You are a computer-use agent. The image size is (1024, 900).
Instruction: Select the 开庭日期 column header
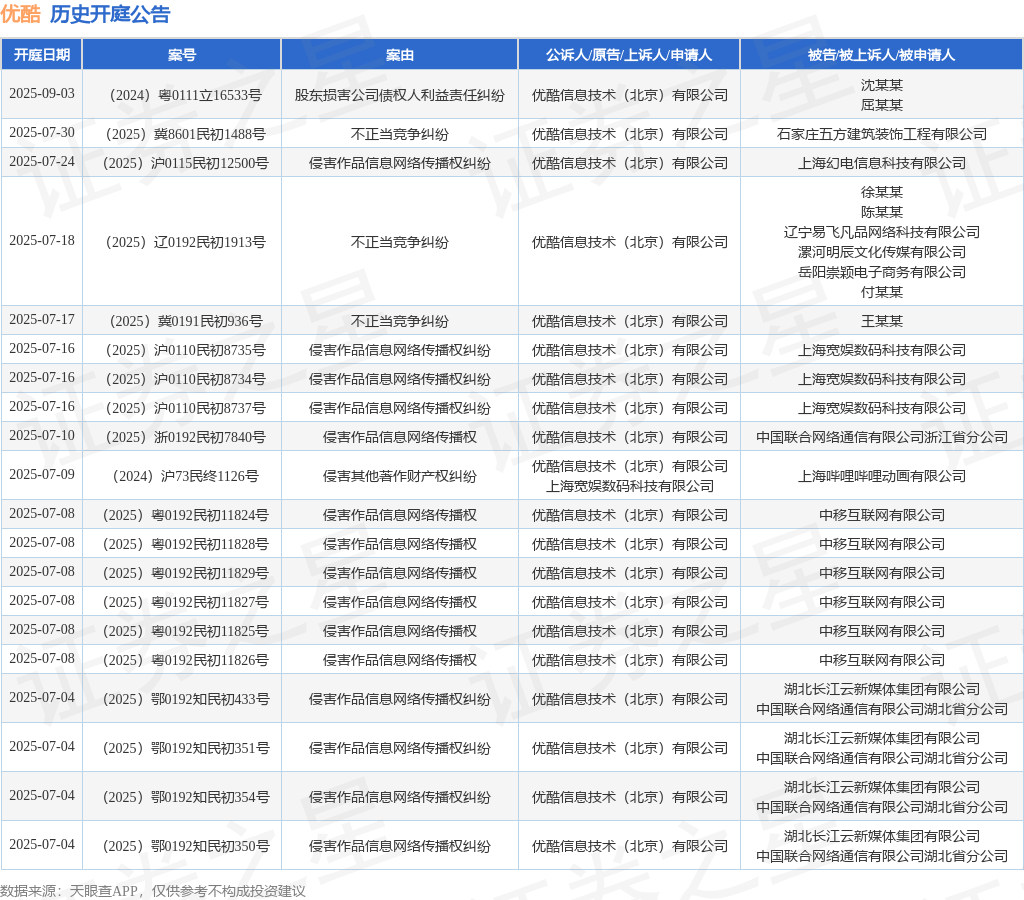(42, 55)
